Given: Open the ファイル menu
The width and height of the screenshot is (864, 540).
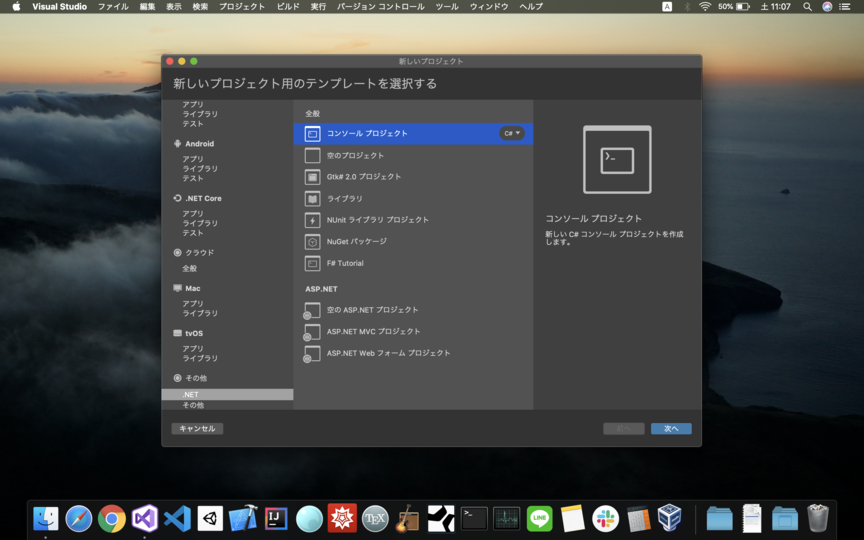Looking at the screenshot, I should click(113, 7).
